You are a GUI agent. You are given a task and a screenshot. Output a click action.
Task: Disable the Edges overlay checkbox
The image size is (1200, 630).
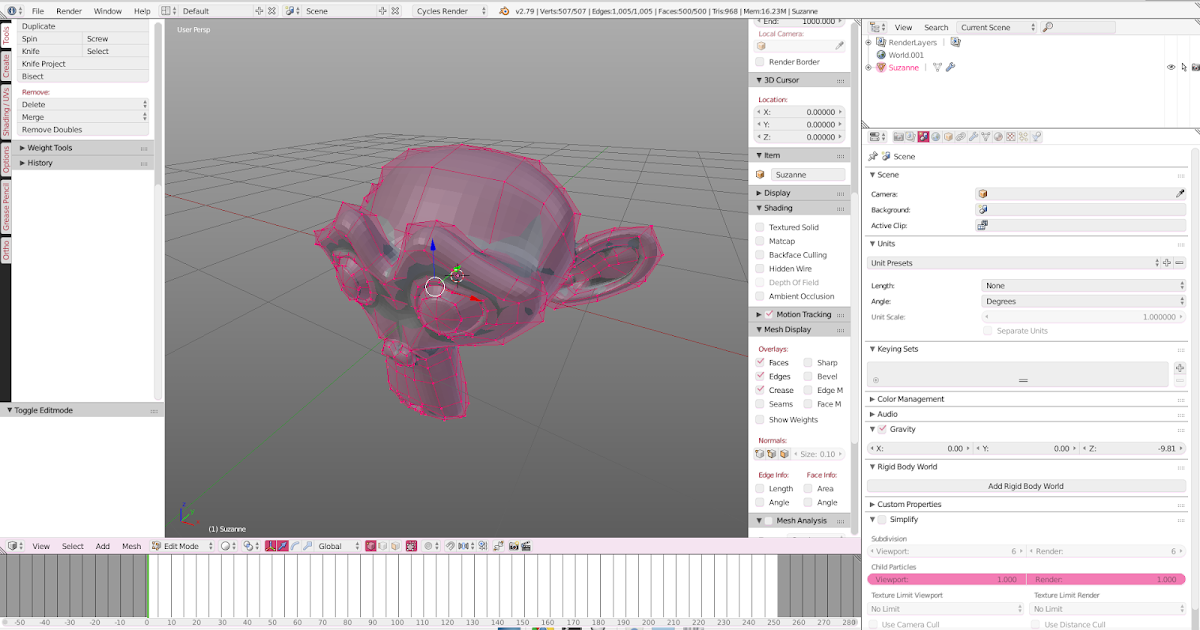tap(762, 376)
